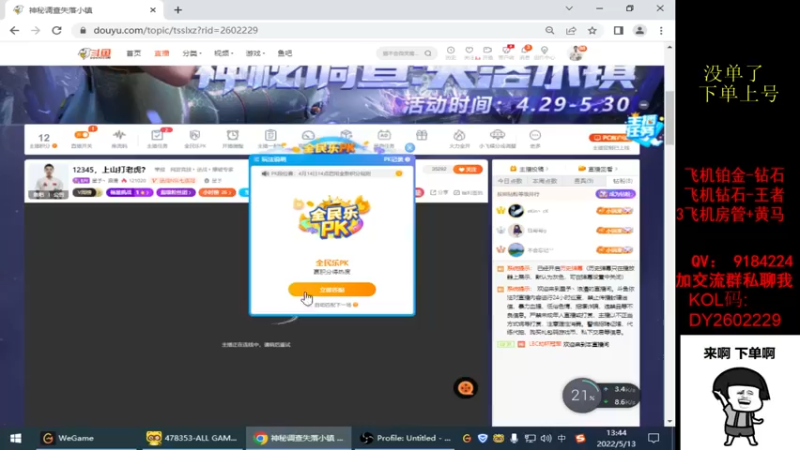The height and width of the screenshot is (450, 800).
Task: Switch to the 钻粉 tab
Action: click(622, 181)
